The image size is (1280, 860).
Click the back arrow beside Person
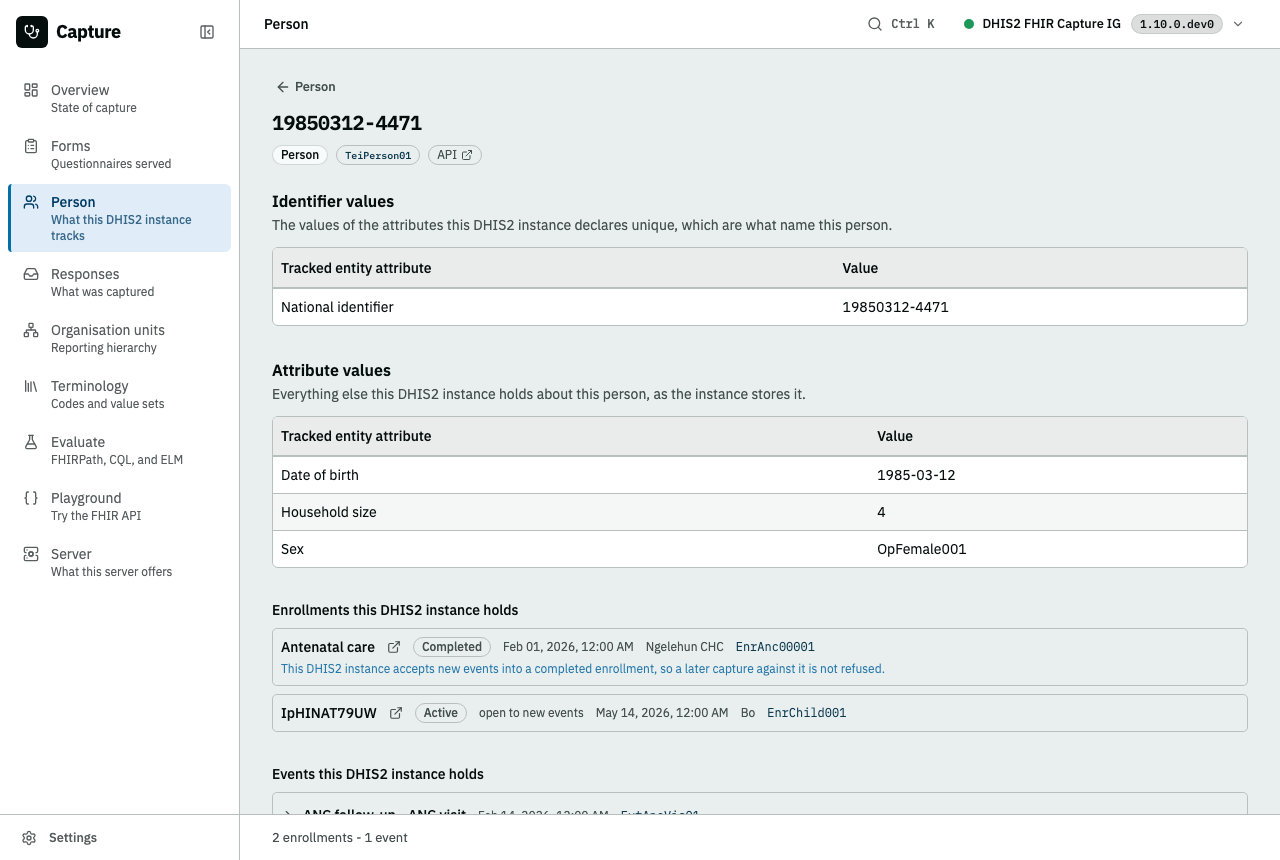click(283, 87)
